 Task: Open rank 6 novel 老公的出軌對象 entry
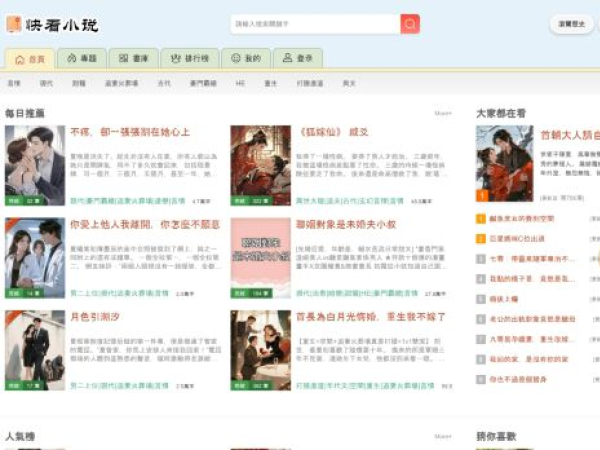click(532, 319)
